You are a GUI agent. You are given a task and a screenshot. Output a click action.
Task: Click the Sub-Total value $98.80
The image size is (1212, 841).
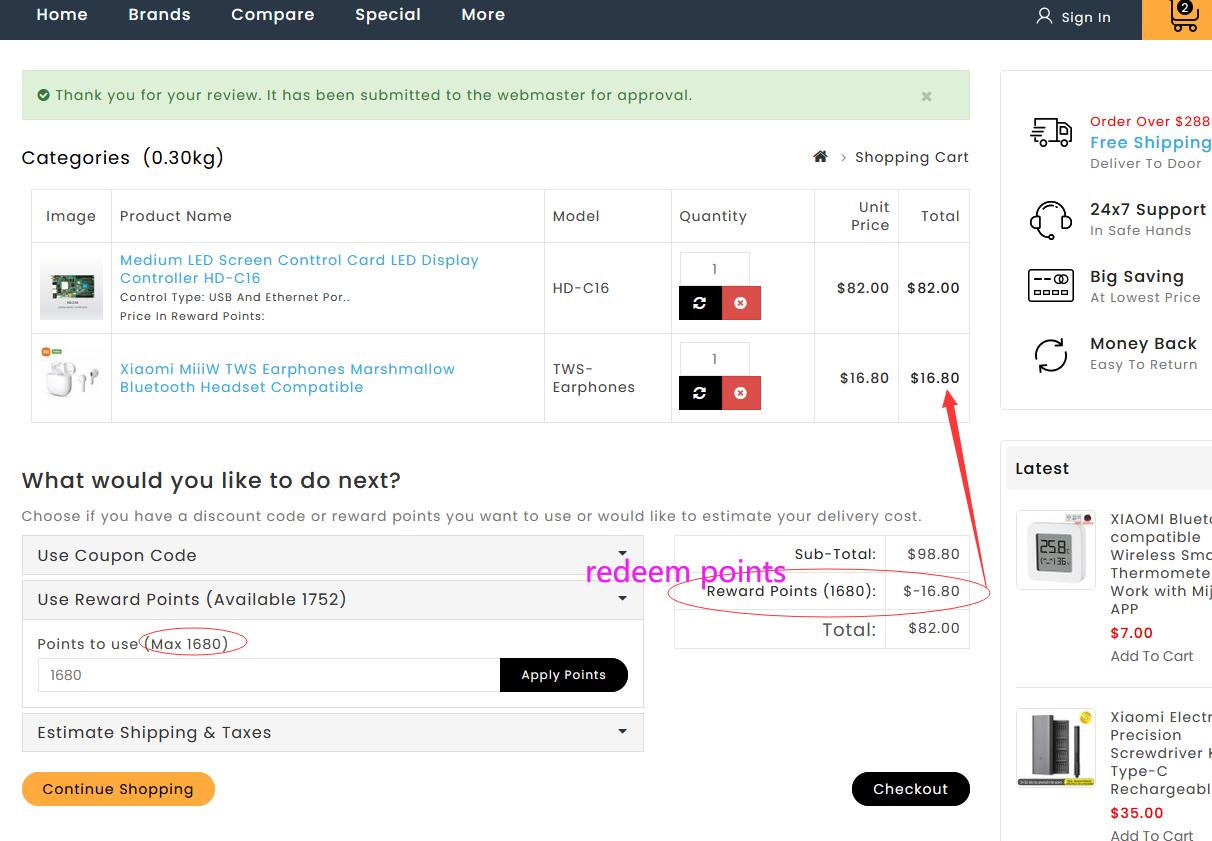(933, 554)
